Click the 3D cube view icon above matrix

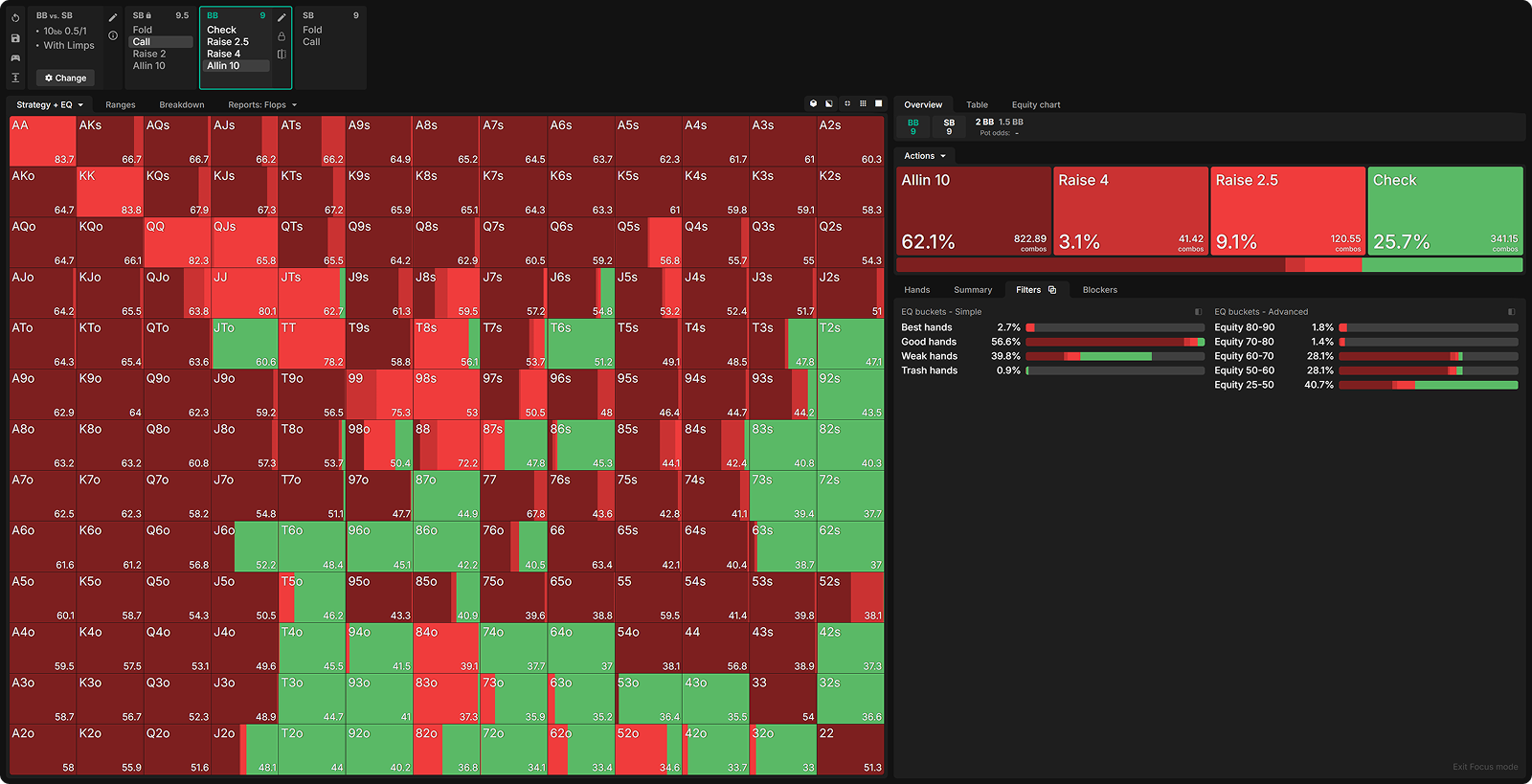pos(814,103)
